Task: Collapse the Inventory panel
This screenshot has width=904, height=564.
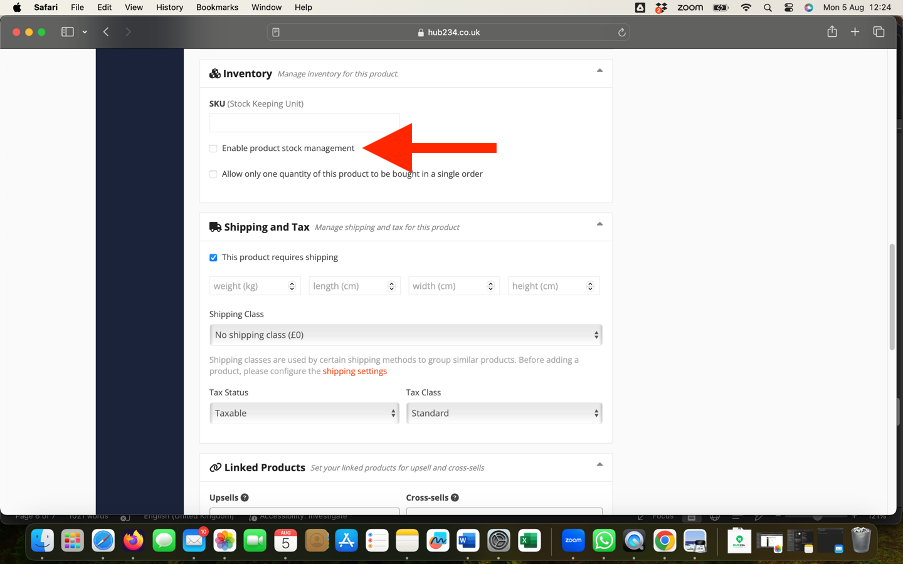Action: click(599, 71)
